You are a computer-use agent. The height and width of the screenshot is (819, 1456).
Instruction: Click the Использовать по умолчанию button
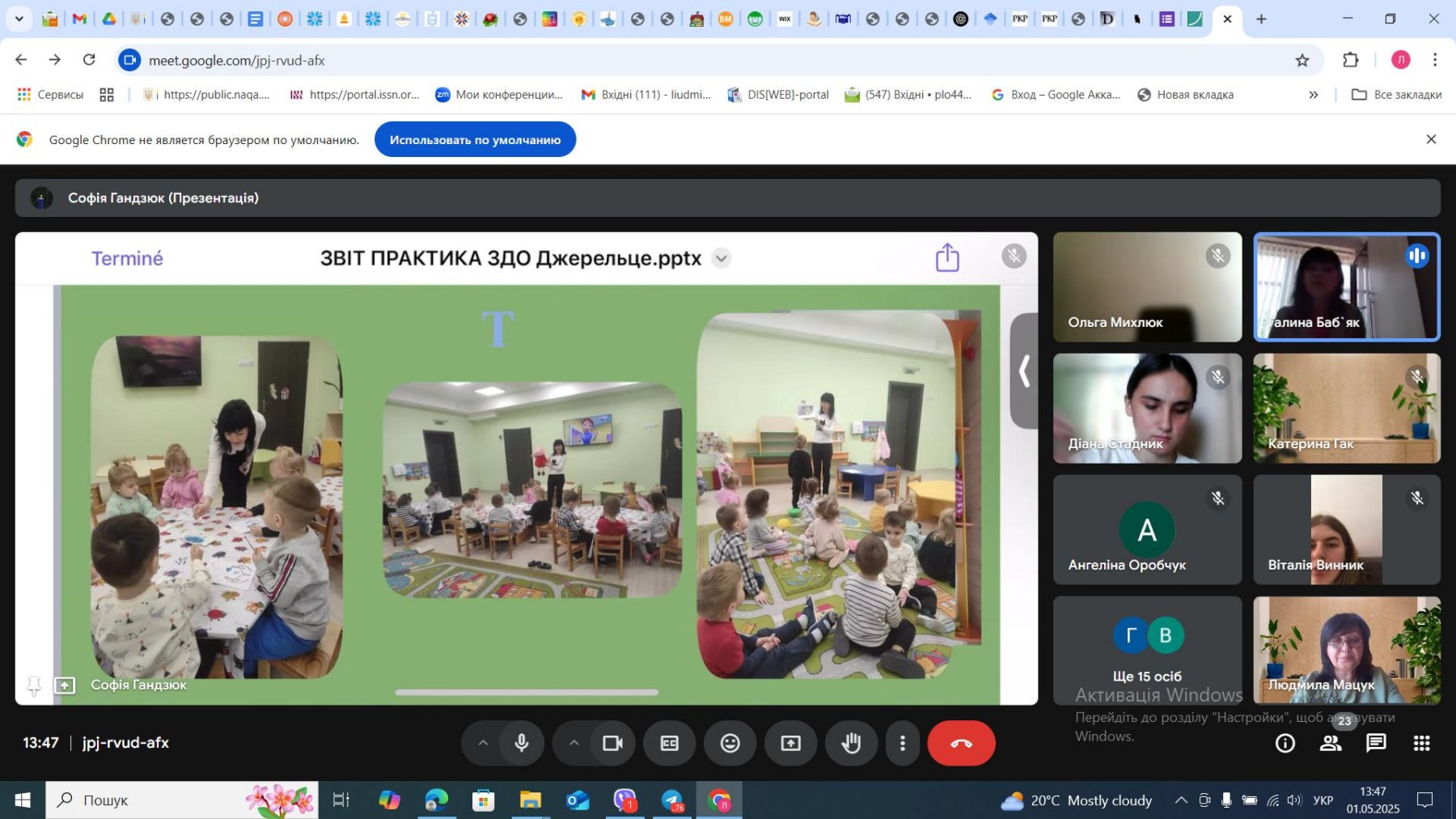click(475, 140)
